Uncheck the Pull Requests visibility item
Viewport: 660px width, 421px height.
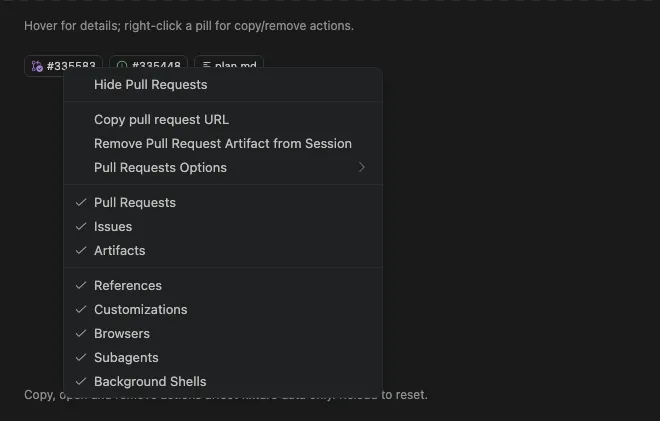click(223, 203)
